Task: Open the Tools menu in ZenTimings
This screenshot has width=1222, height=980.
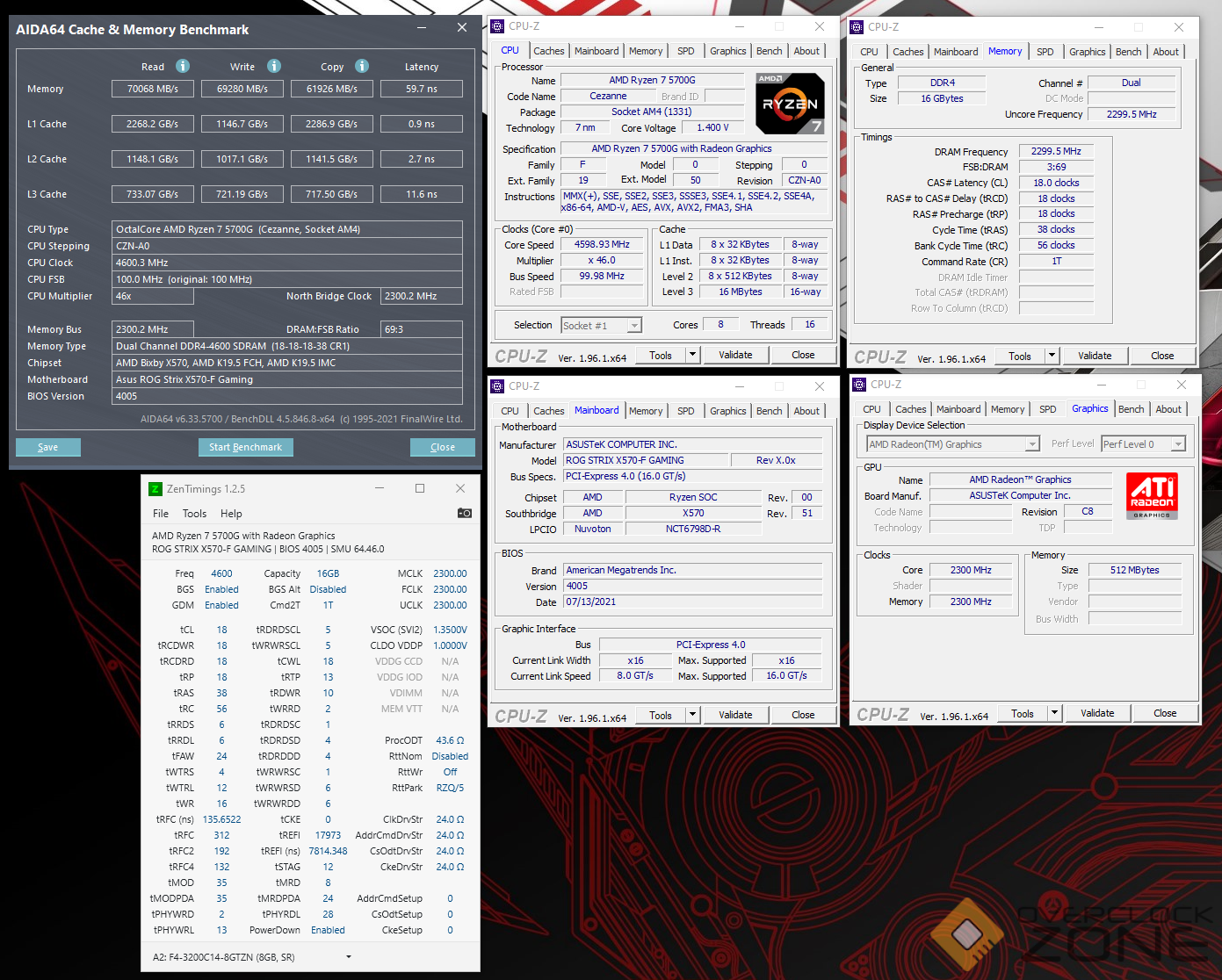Action: click(x=194, y=514)
